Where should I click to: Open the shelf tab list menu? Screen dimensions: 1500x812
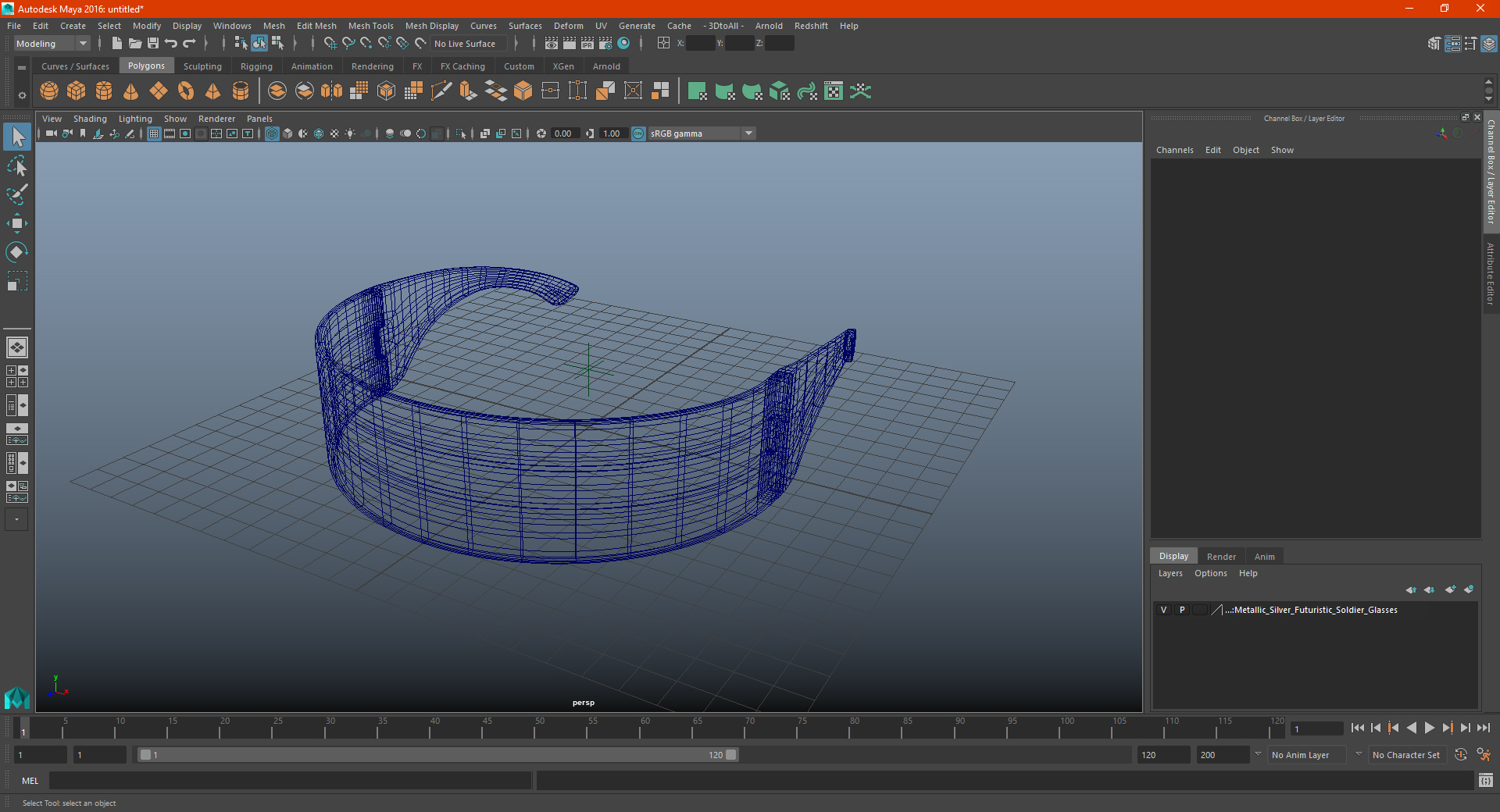22,68
